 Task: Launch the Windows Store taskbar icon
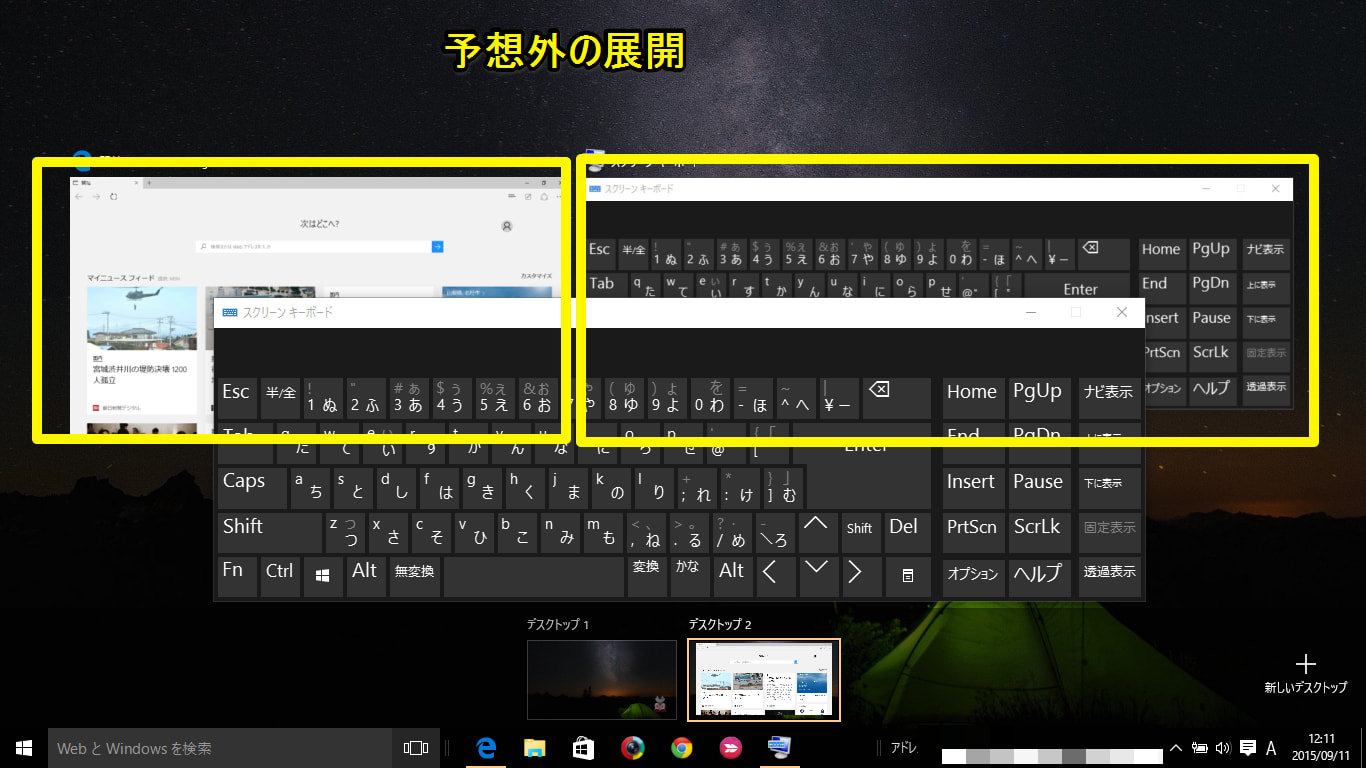[583, 748]
